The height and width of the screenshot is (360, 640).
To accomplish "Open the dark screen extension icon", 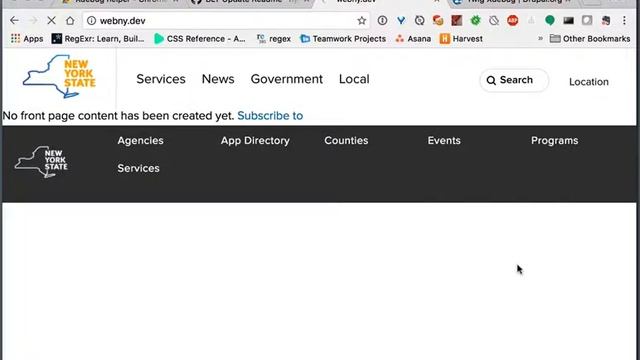I will pos(569,20).
